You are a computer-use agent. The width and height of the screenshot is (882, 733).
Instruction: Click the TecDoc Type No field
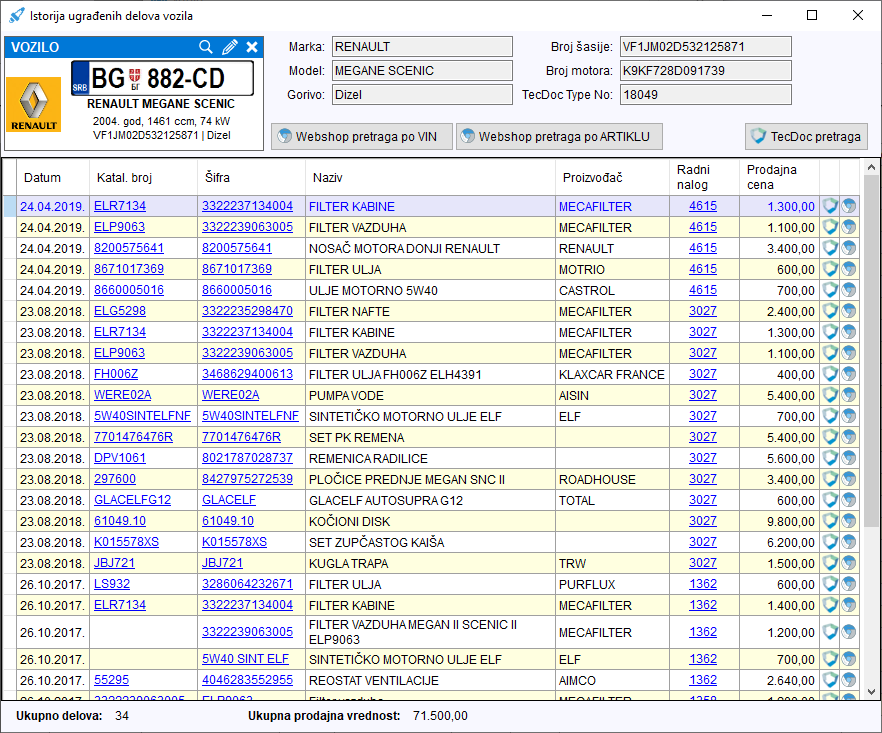[x=705, y=95]
